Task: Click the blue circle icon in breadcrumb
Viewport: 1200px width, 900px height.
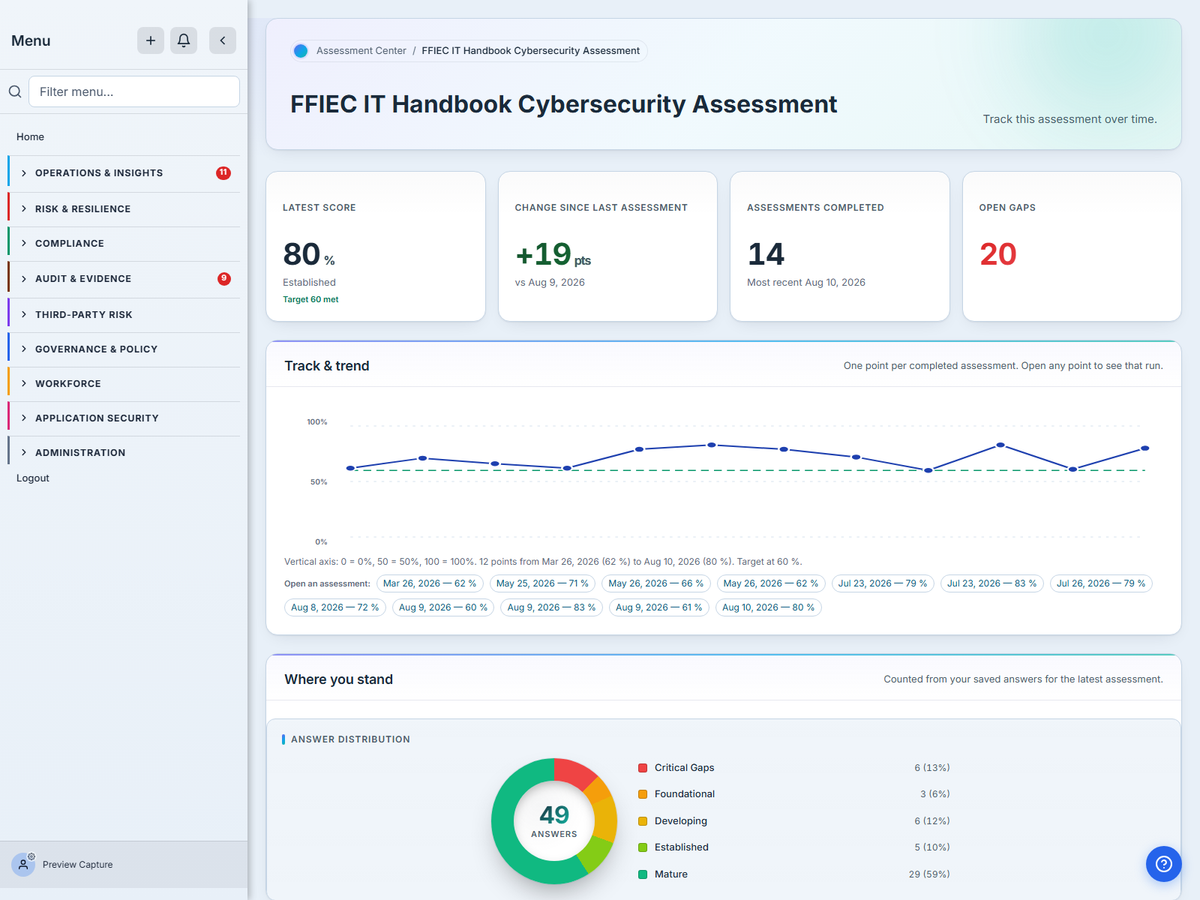Action: (301, 50)
